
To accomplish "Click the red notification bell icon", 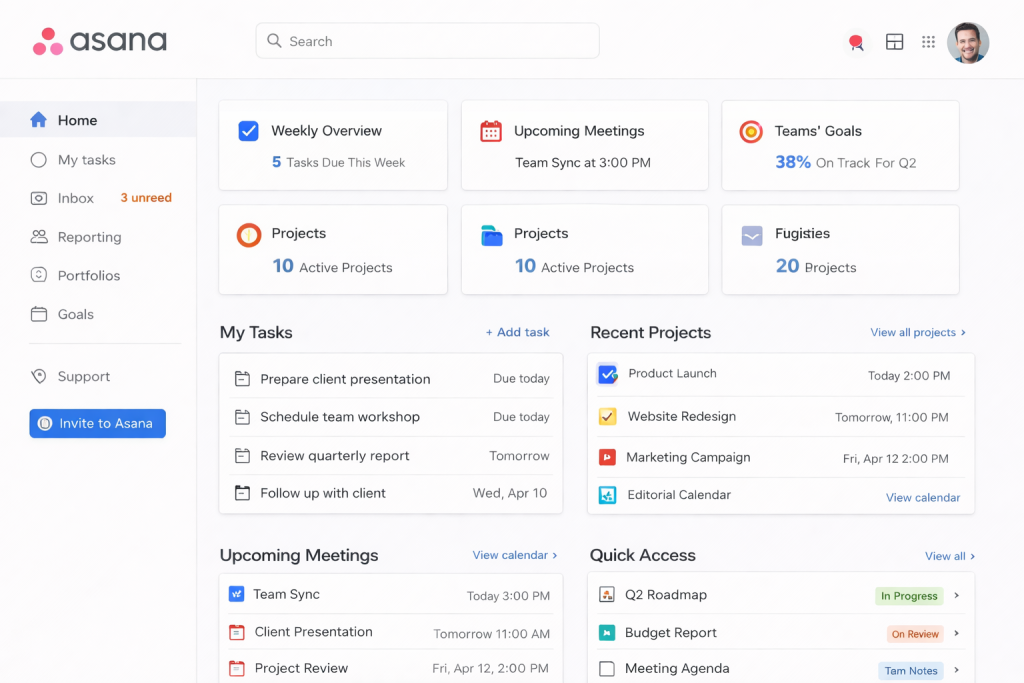I will [855, 42].
